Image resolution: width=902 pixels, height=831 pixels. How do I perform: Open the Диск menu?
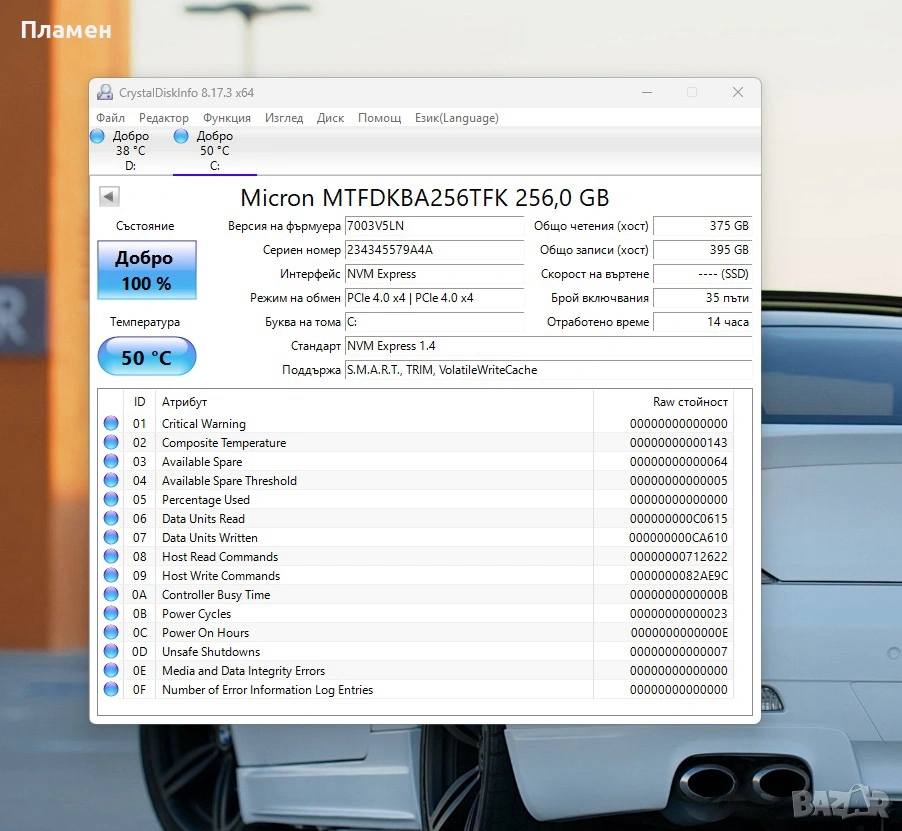pyautogui.click(x=330, y=118)
